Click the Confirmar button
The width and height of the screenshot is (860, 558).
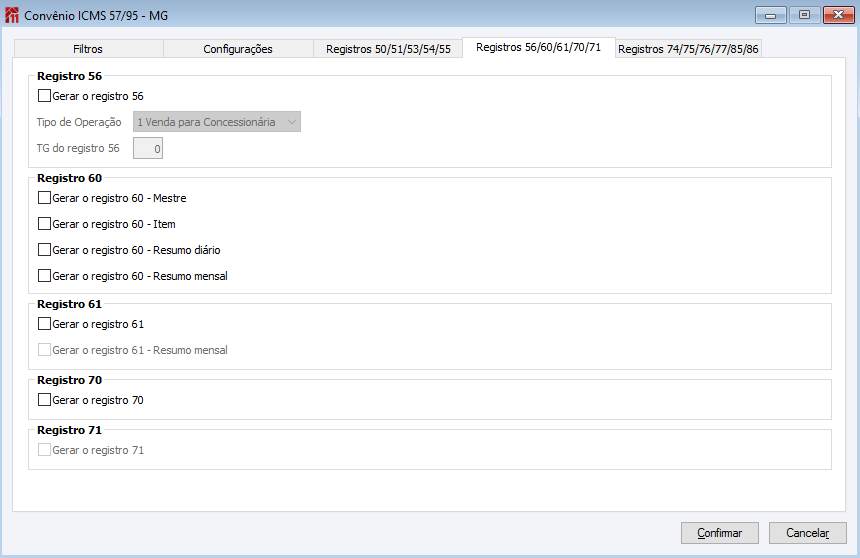click(720, 533)
